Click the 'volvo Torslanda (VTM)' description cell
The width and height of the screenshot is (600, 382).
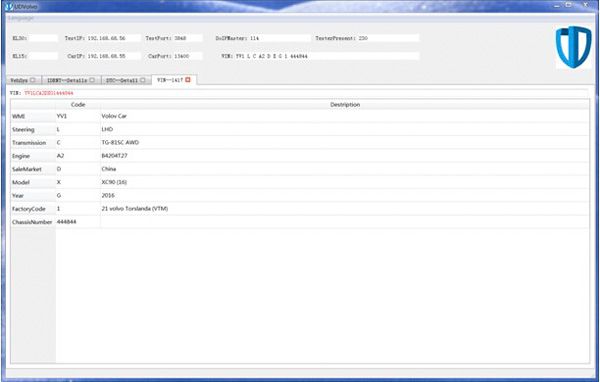click(x=345, y=209)
